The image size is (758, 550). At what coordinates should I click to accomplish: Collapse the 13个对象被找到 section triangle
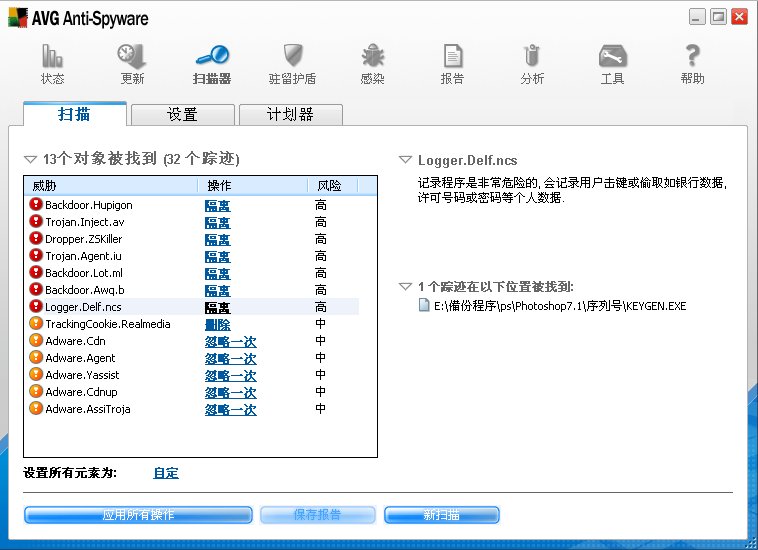(x=30, y=159)
